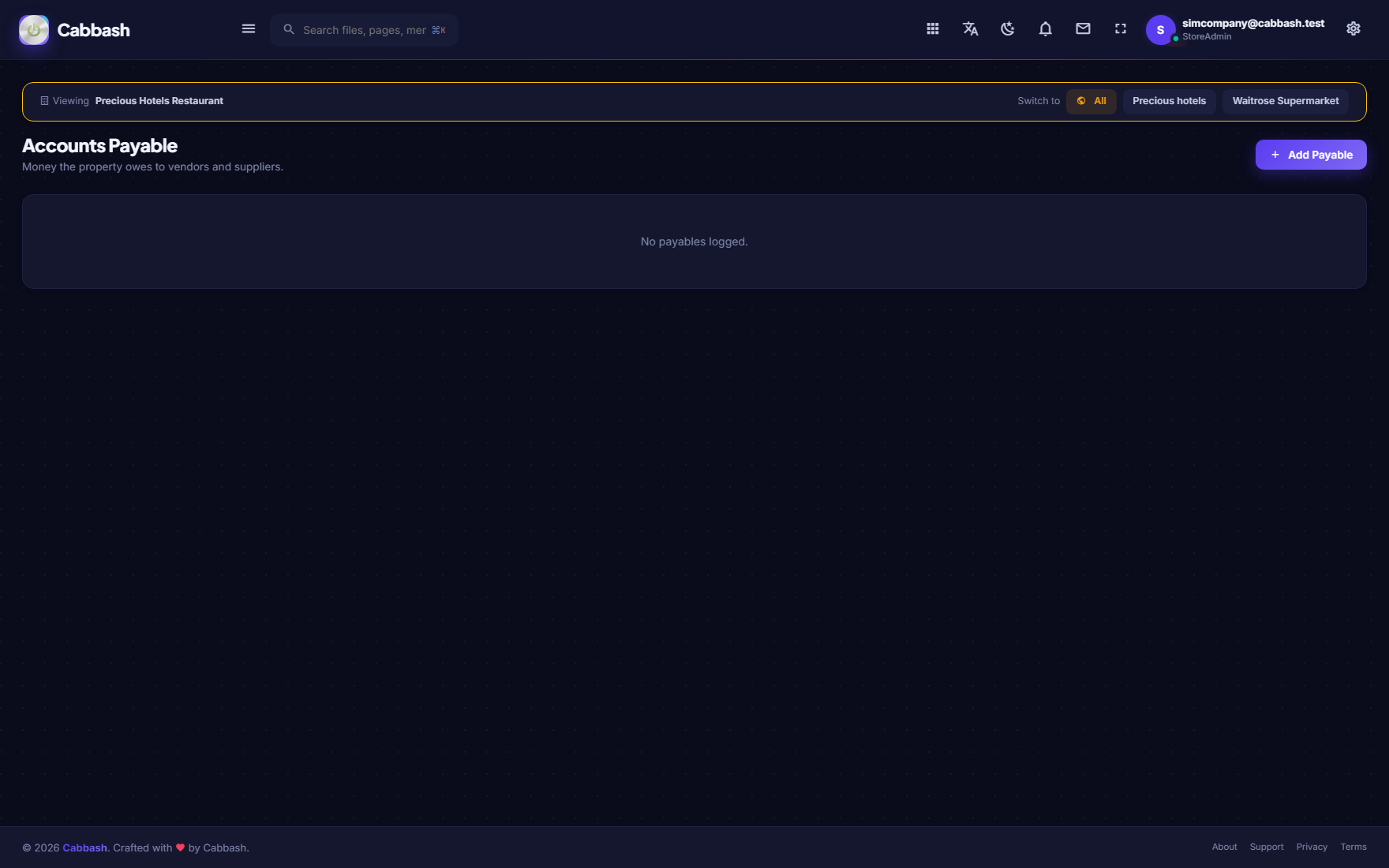Click the Cabbash brand name in header
The height and width of the screenshot is (868, 1389).
click(94, 30)
